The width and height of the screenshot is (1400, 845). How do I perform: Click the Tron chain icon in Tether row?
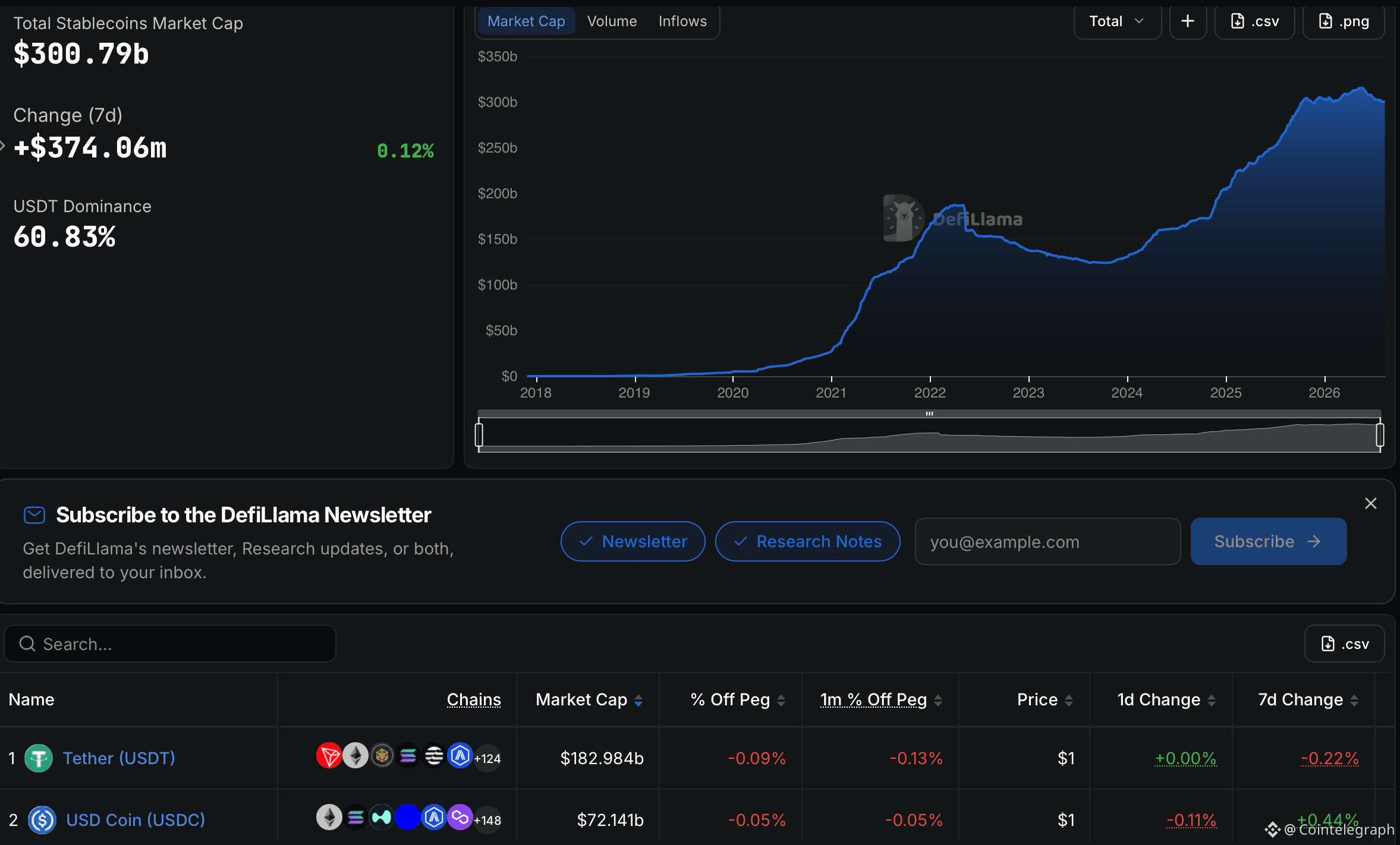coord(329,756)
